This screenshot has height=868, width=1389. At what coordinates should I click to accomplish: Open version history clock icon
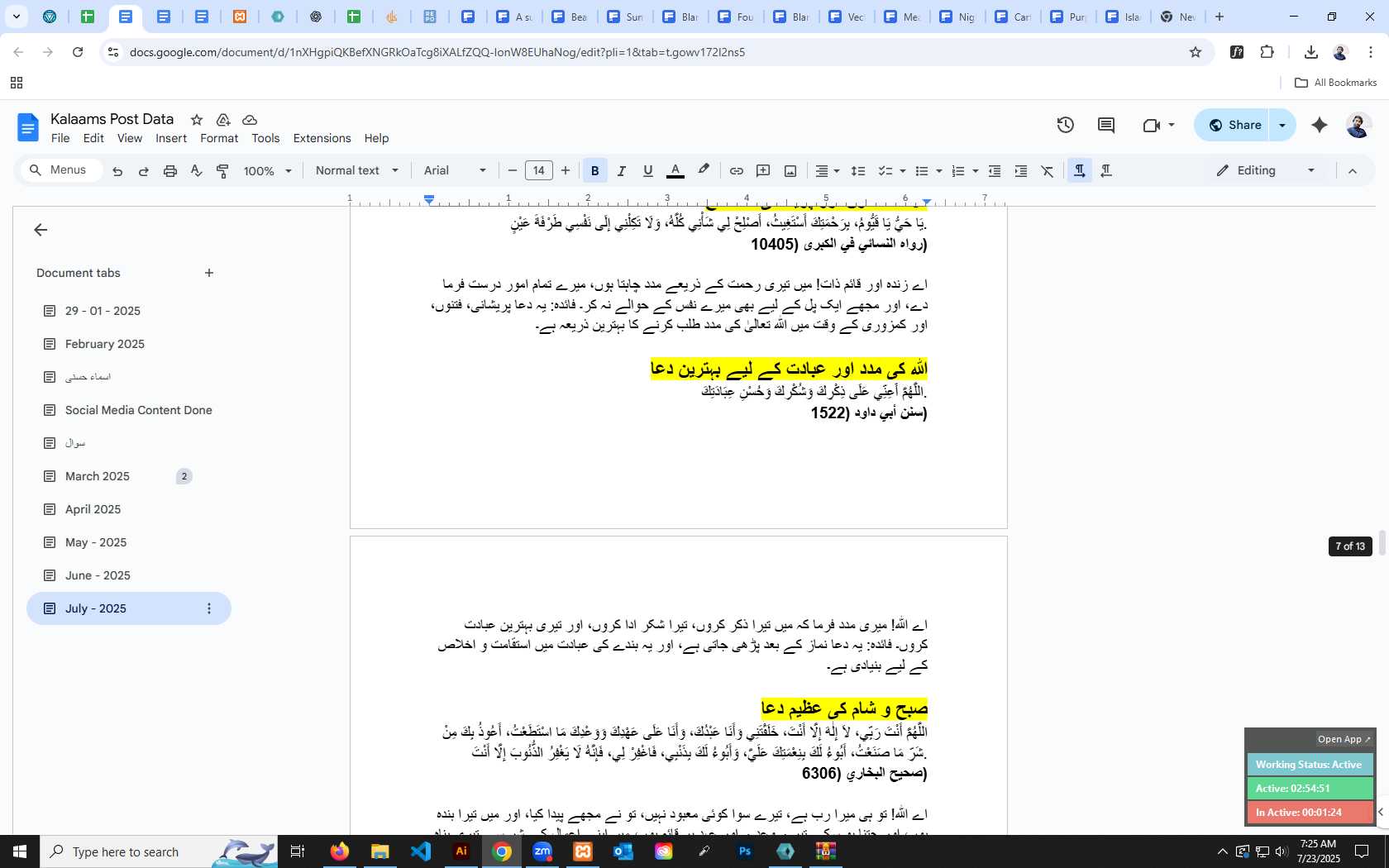coord(1066,125)
